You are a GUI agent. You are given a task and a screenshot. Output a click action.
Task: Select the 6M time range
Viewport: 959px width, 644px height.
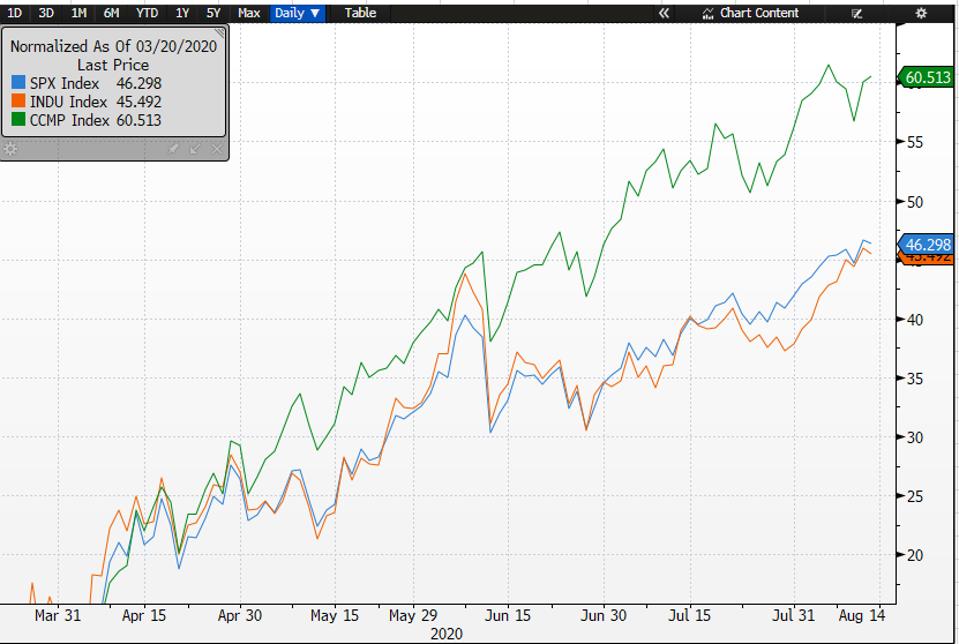pyautogui.click(x=109, y=13)
